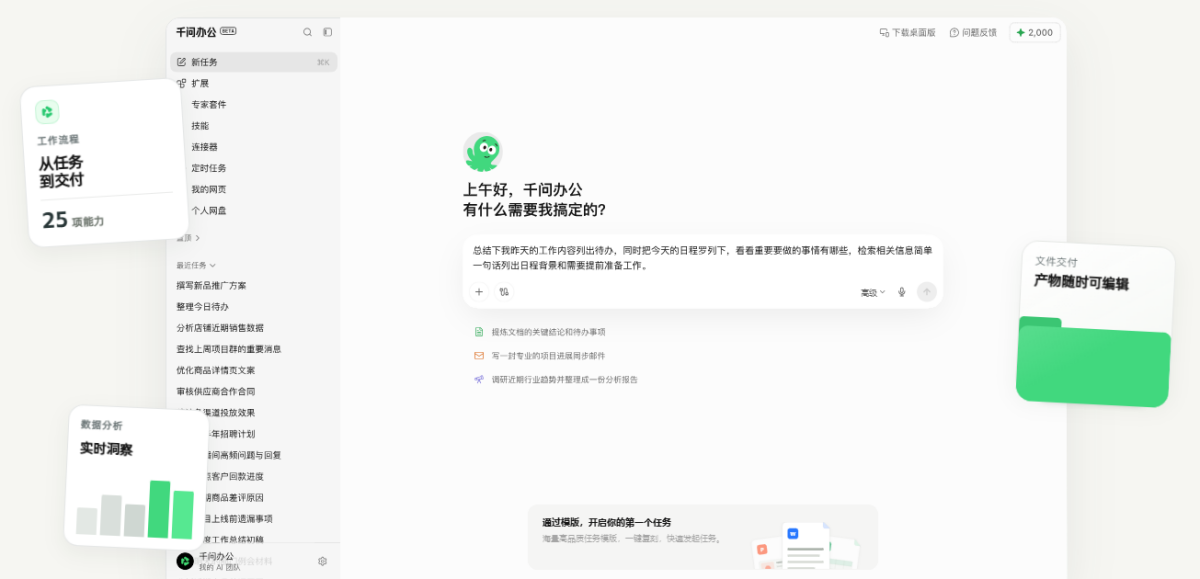
Task: Open recent task 审核供应商合作合同
Action: point(215,391)
